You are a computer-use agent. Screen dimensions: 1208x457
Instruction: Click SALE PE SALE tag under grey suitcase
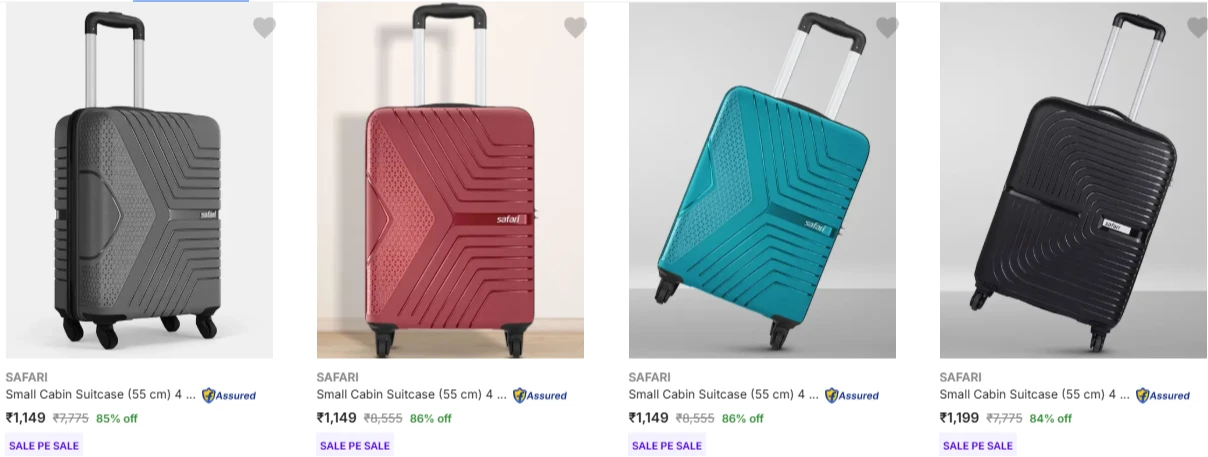pos(44,445)
